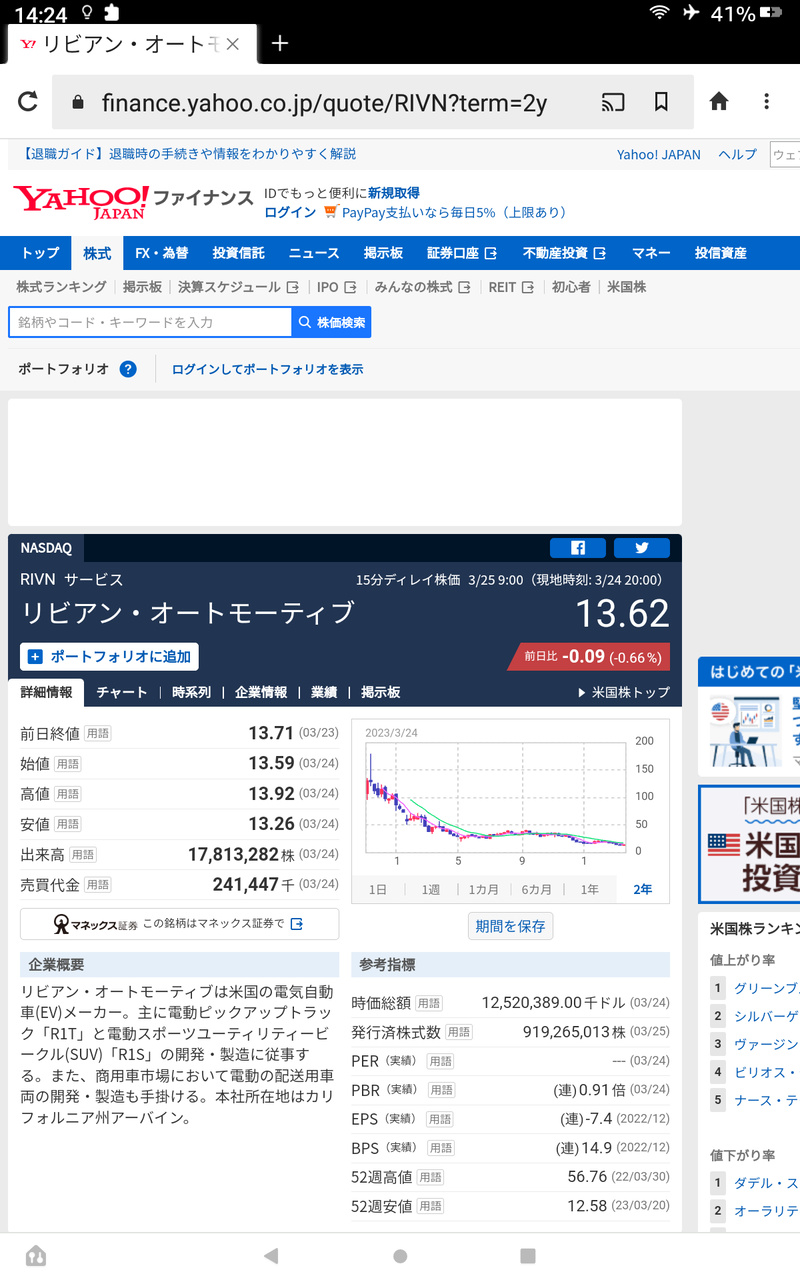The image size is (800, 1280).
Task: Switch to the 業績 stock tab
Action: pos(324,692)
